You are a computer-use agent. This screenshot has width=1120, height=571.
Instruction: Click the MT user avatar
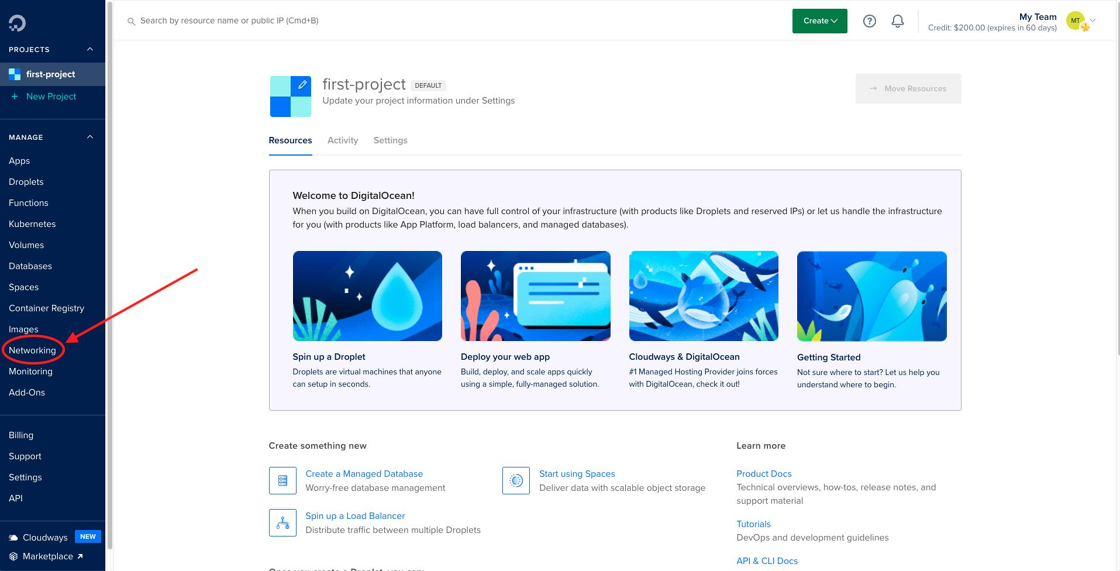coord(1076,21)
